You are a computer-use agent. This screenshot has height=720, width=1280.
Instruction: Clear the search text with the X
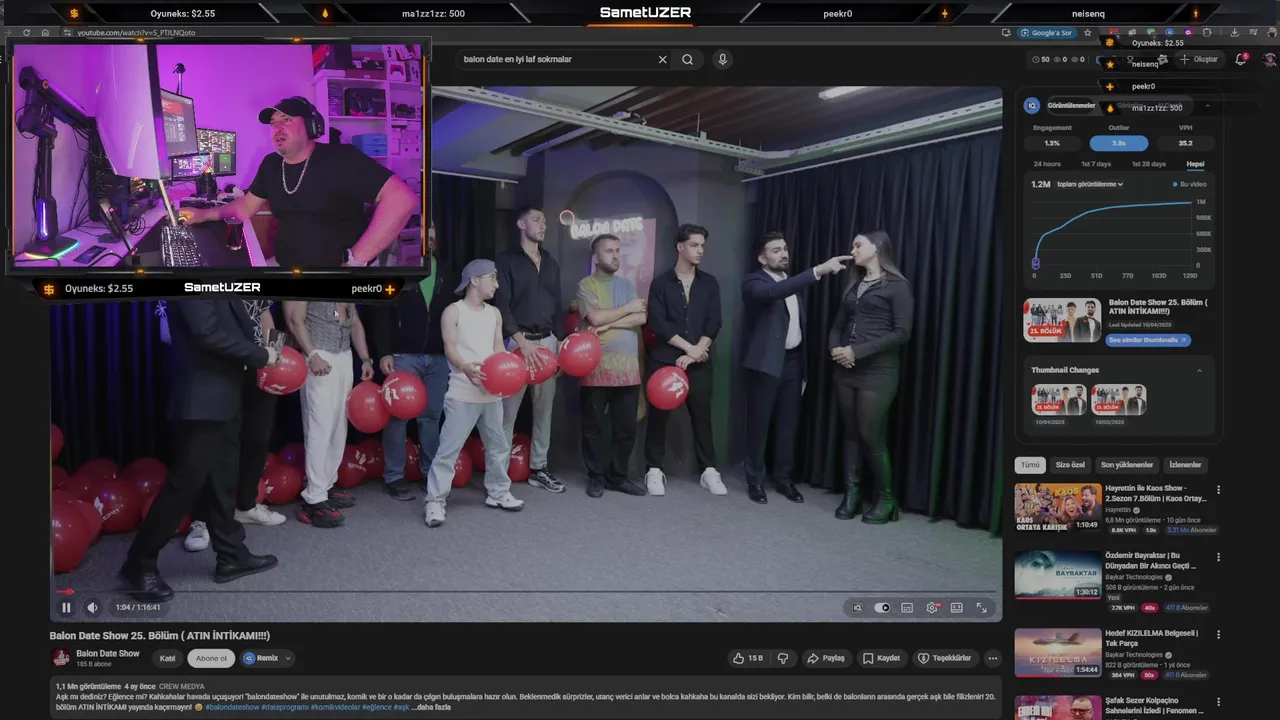(x=662, y=59)
